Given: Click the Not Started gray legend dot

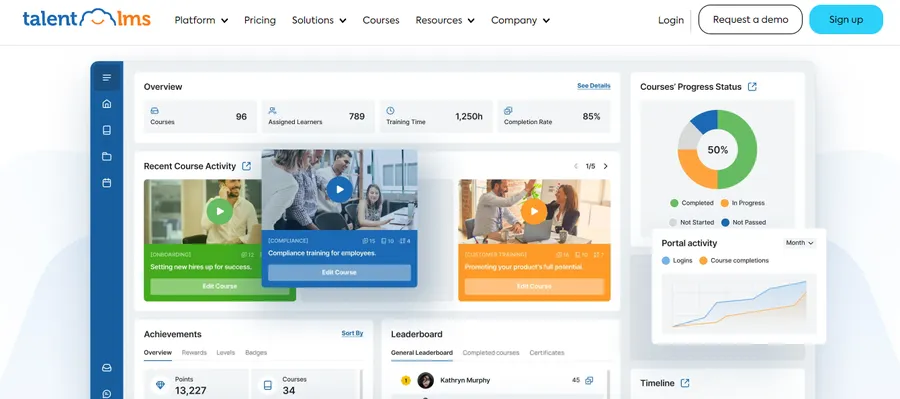Looking at the screenshot, I should (x=673, y=222).
